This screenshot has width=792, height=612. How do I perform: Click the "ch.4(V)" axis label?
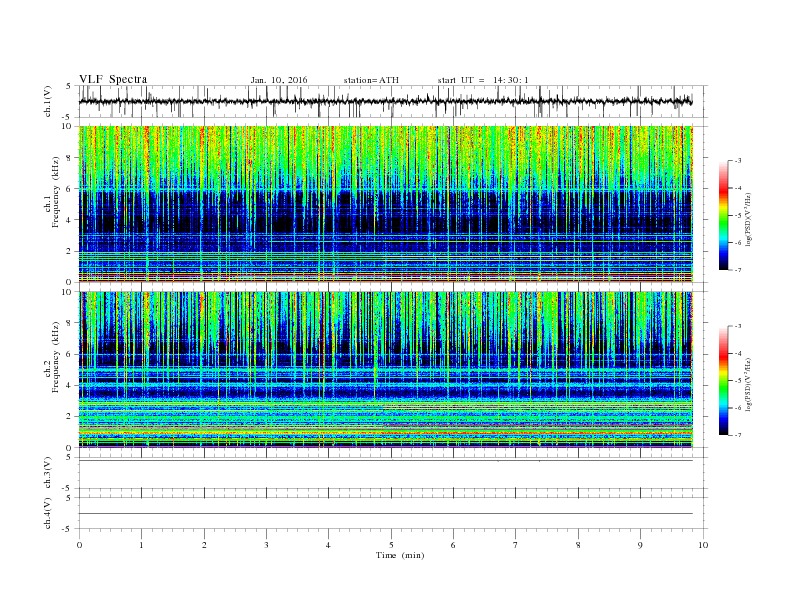tap(48, 513)
